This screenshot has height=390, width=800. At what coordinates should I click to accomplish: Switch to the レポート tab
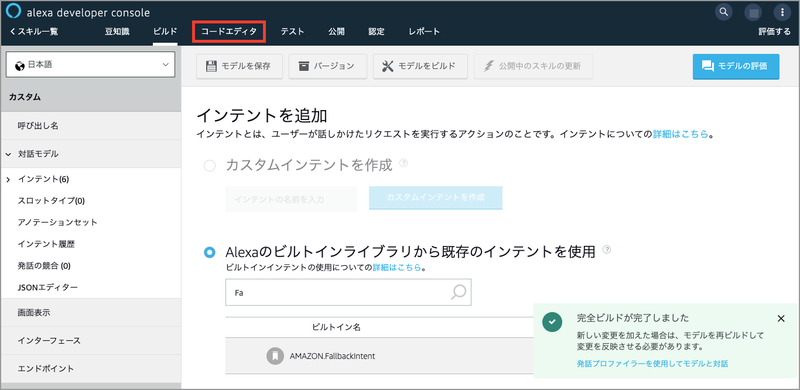(424, 32)
